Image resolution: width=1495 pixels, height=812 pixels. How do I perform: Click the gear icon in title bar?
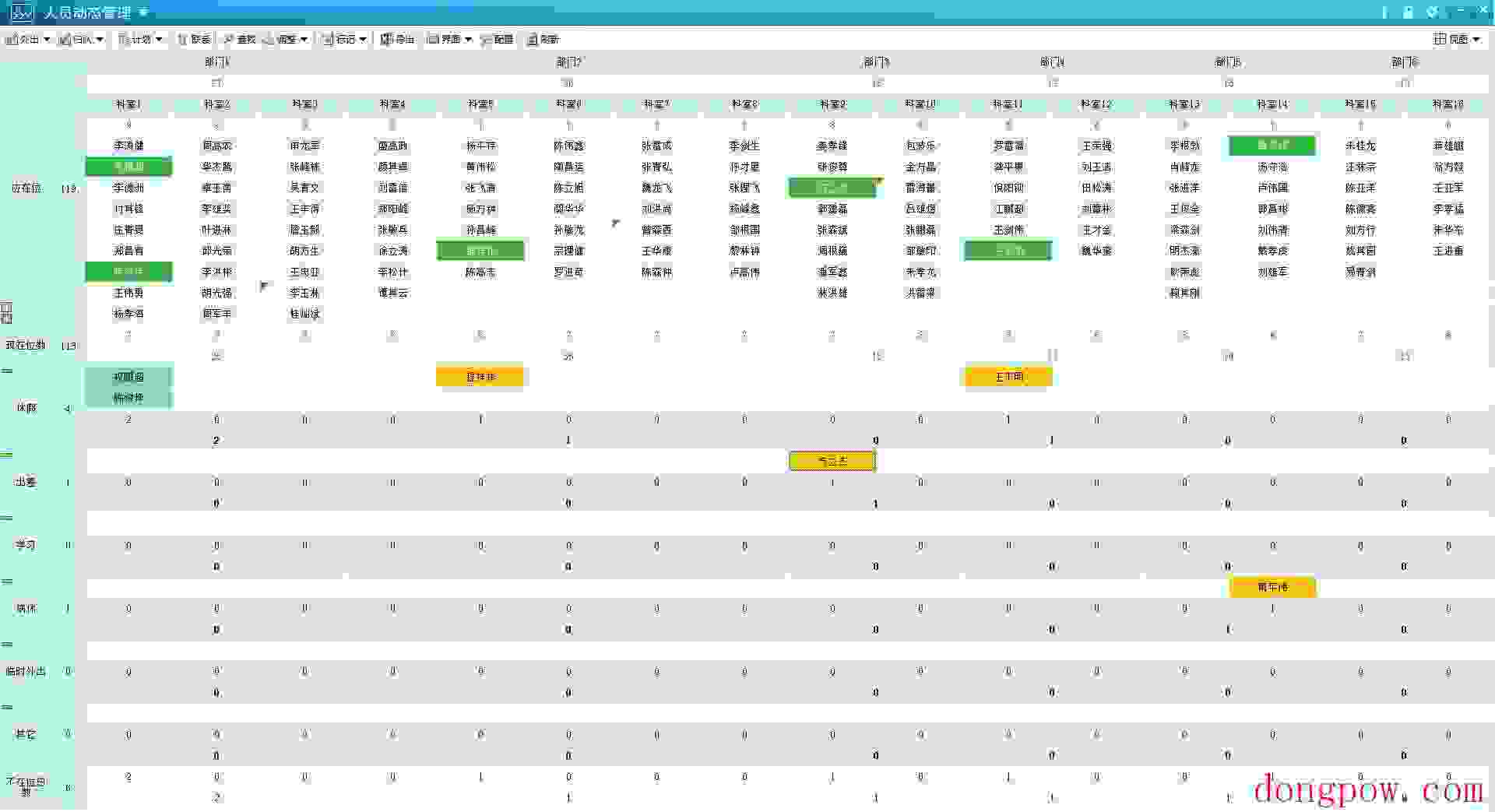pos(1431,12)
